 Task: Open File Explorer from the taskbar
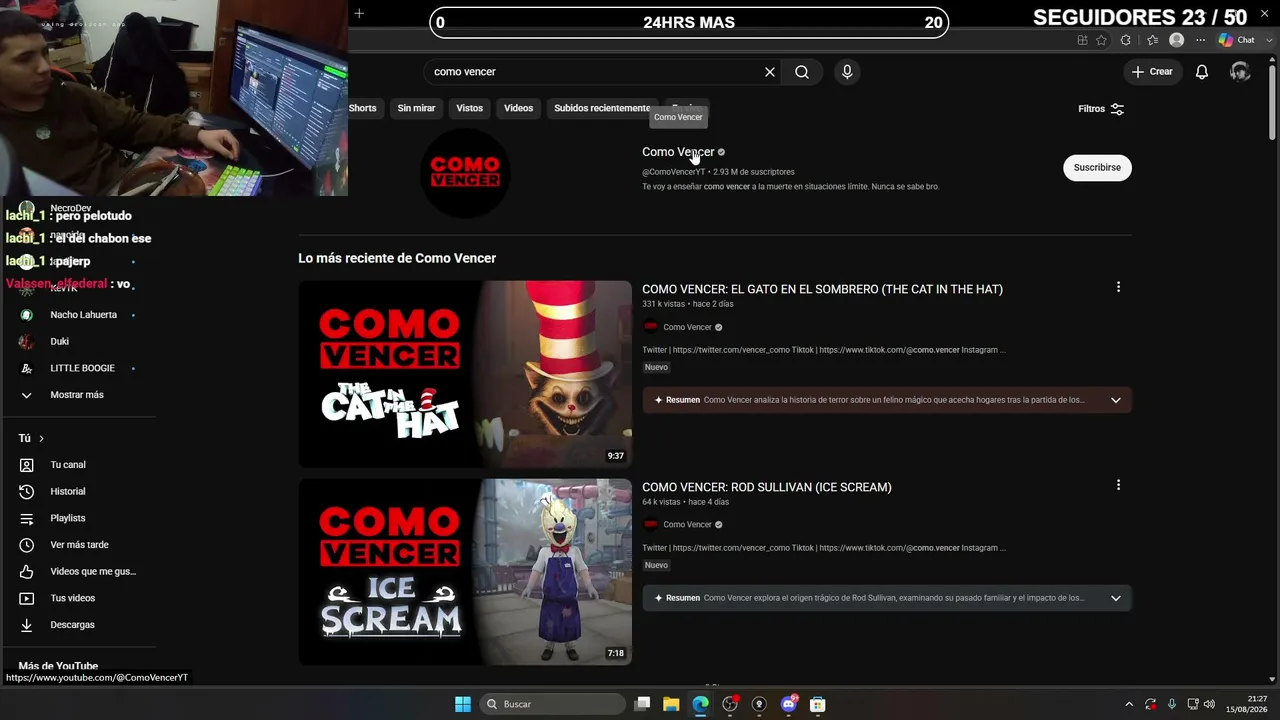tap(671, 704)
